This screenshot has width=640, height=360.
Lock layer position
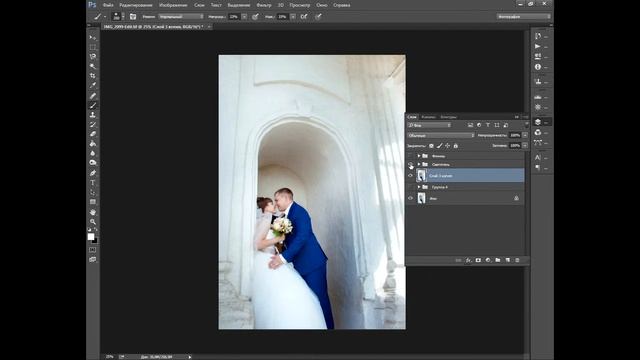pos(448,146)
